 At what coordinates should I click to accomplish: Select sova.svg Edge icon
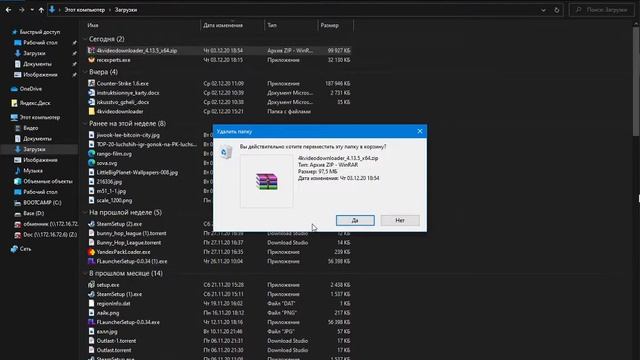point(91,163)
